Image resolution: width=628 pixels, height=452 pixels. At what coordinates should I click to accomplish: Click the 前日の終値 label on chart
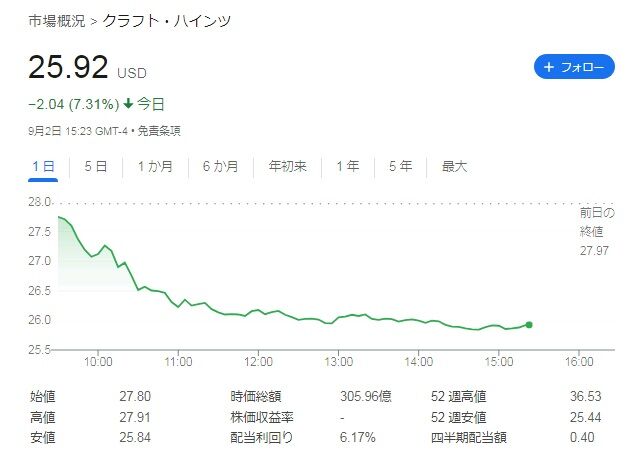coord(596,230)
